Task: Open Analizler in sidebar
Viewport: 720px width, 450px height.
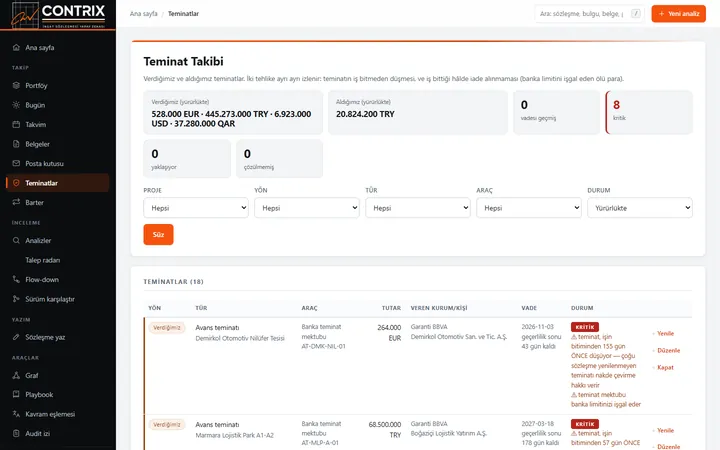Action: (58, 240)
